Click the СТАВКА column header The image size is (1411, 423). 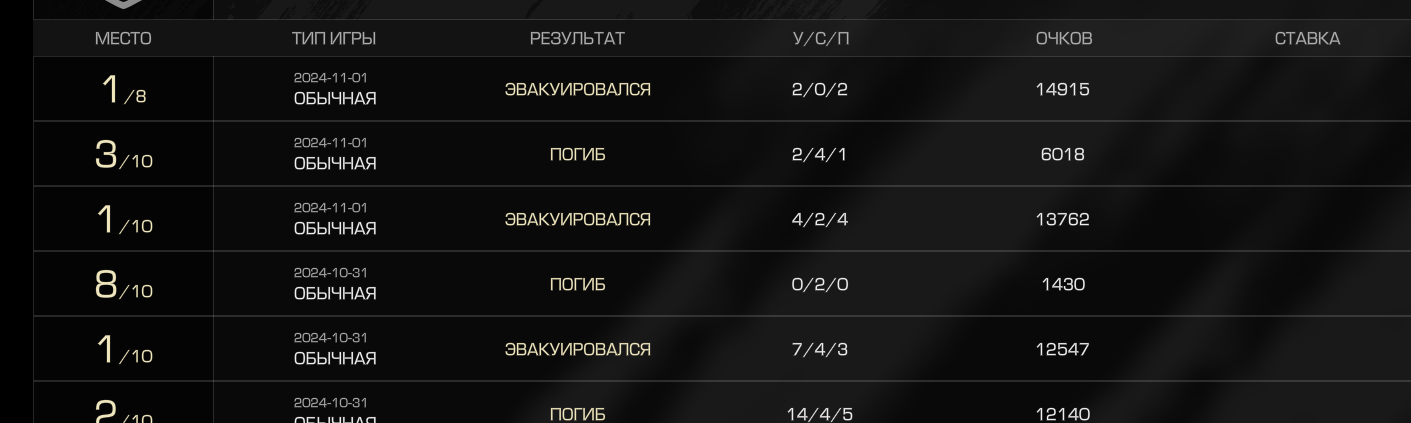point(1307,39)
